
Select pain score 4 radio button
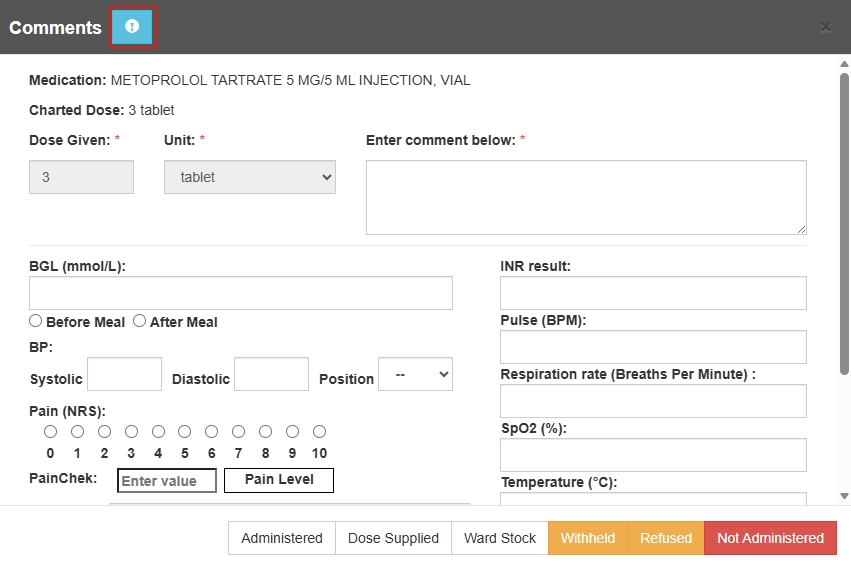(x=158, y=431)
